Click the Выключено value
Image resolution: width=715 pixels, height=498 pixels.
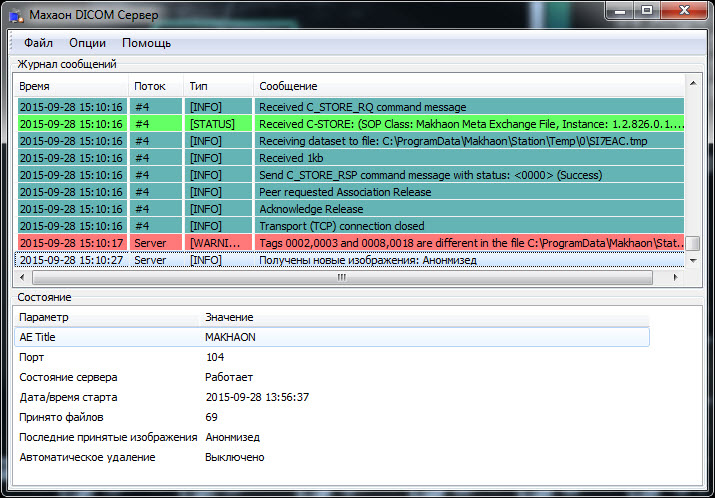(235, 457)
